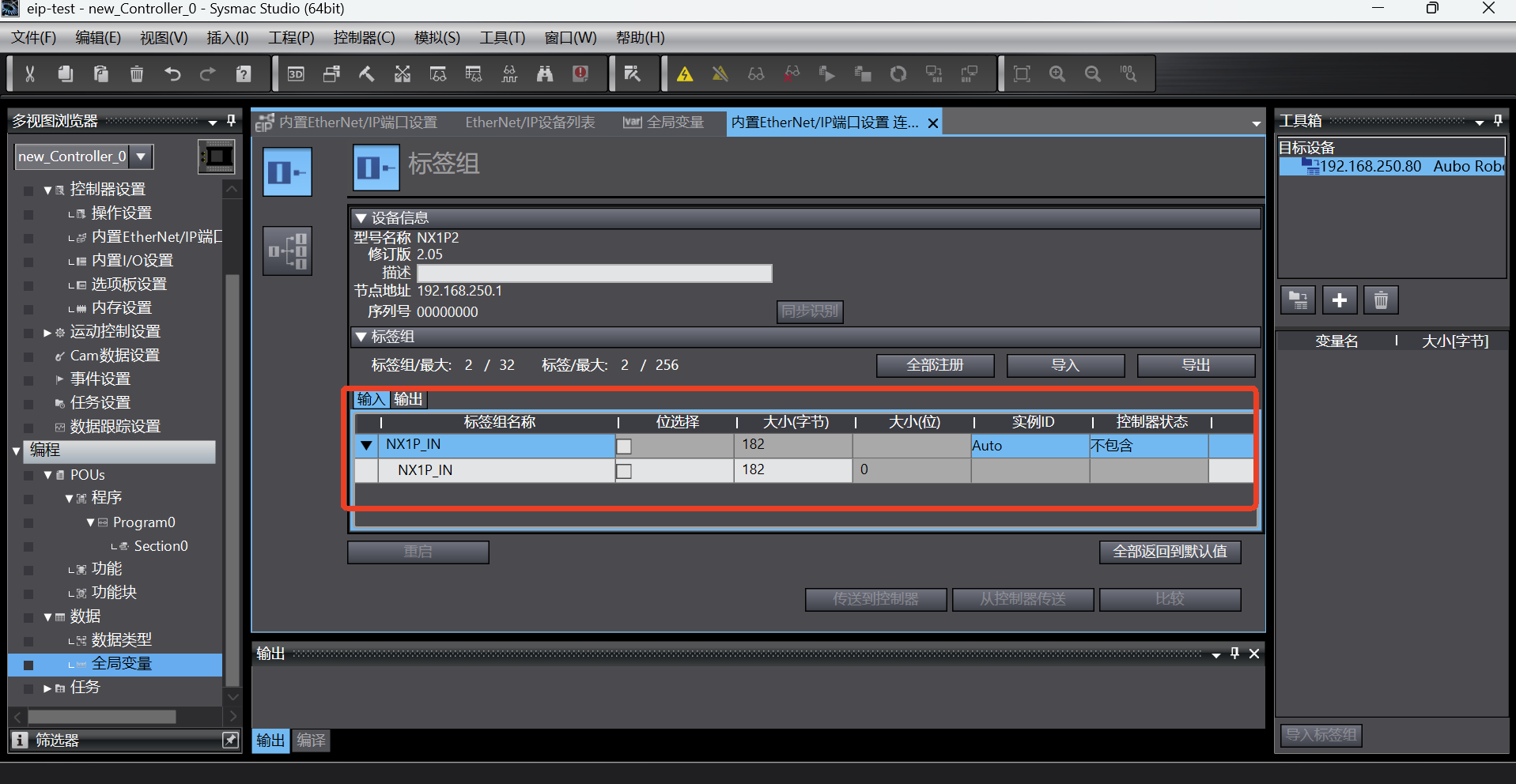Click the 全部注册 button
This screenshot has height=784, width=1516.
[935, 365]
